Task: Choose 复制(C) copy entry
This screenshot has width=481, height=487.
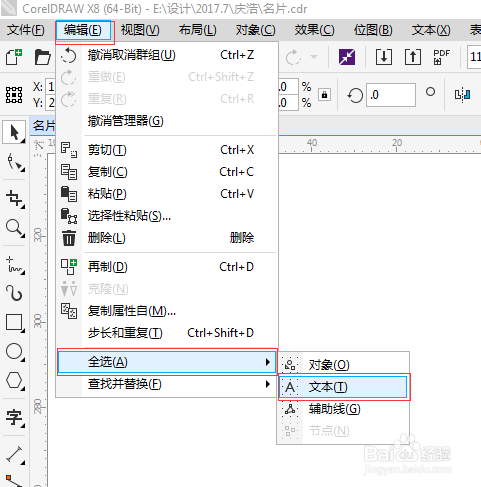Action: click(167, 172)
